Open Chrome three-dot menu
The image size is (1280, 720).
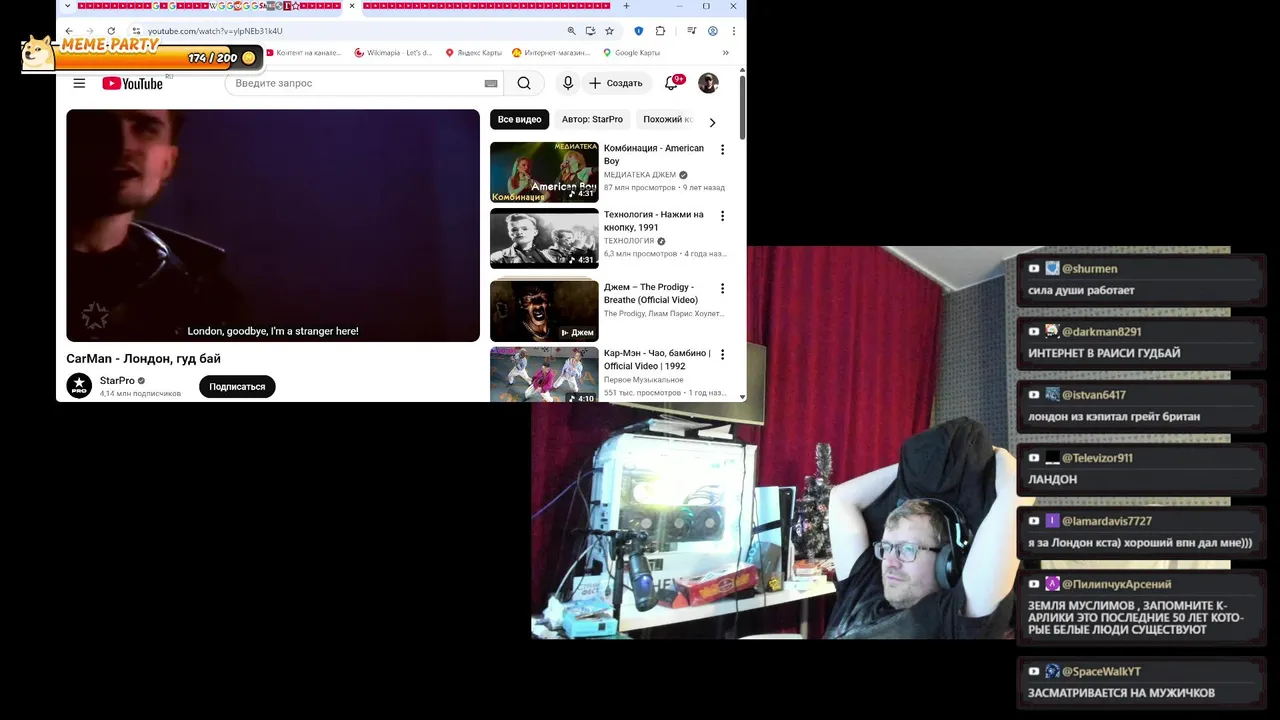pyautogui.click(x=733, y=31)
